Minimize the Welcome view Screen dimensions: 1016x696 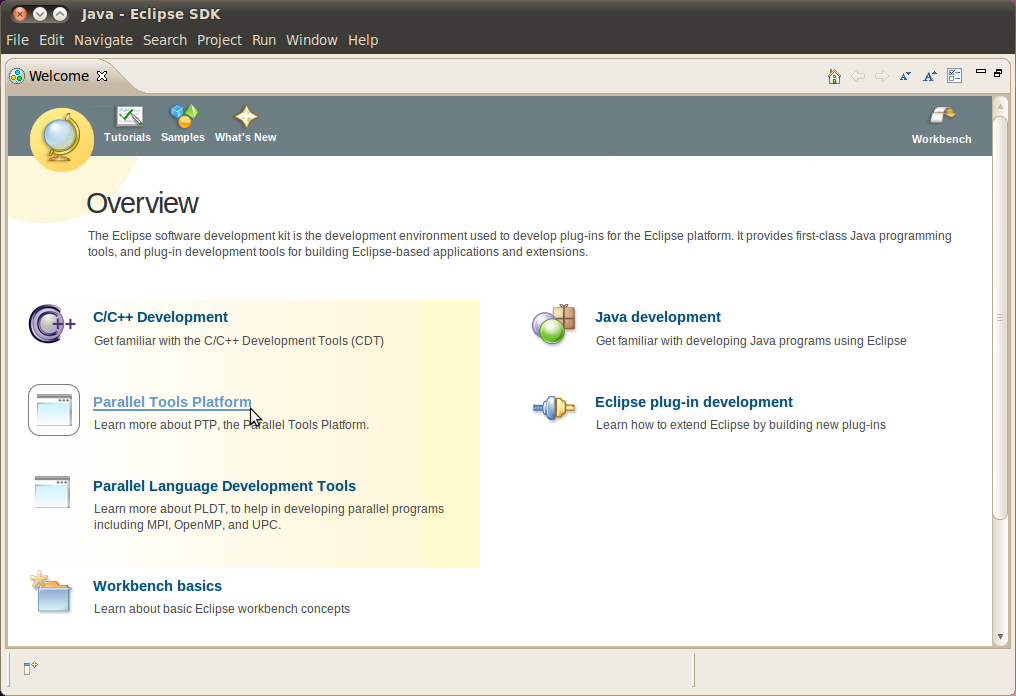tap(981, 72)
